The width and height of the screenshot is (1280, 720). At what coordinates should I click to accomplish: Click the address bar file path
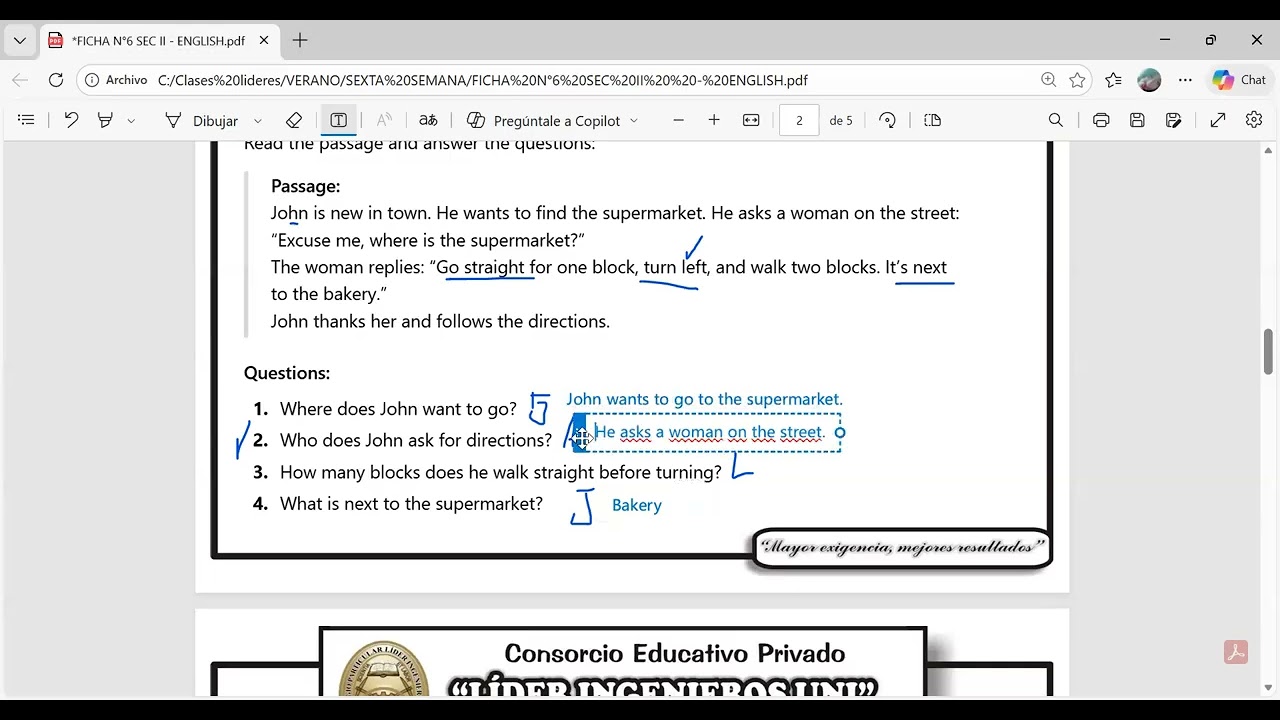coord(483,80)
